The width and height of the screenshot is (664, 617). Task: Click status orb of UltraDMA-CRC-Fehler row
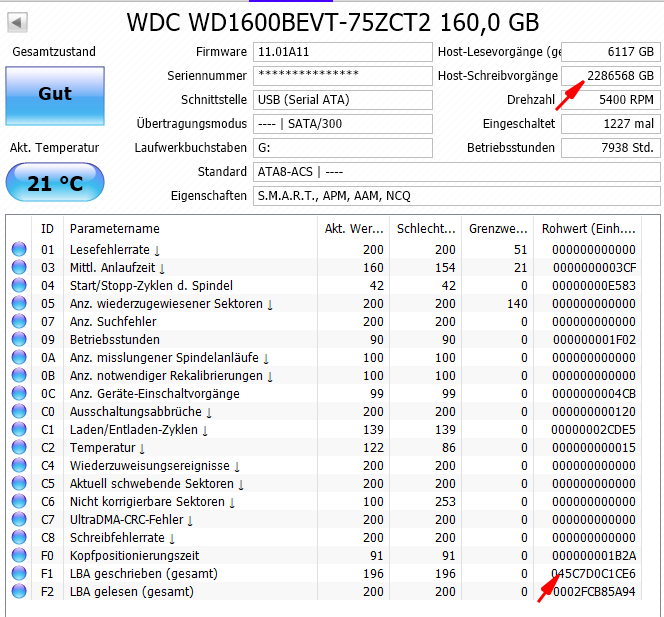19,519
